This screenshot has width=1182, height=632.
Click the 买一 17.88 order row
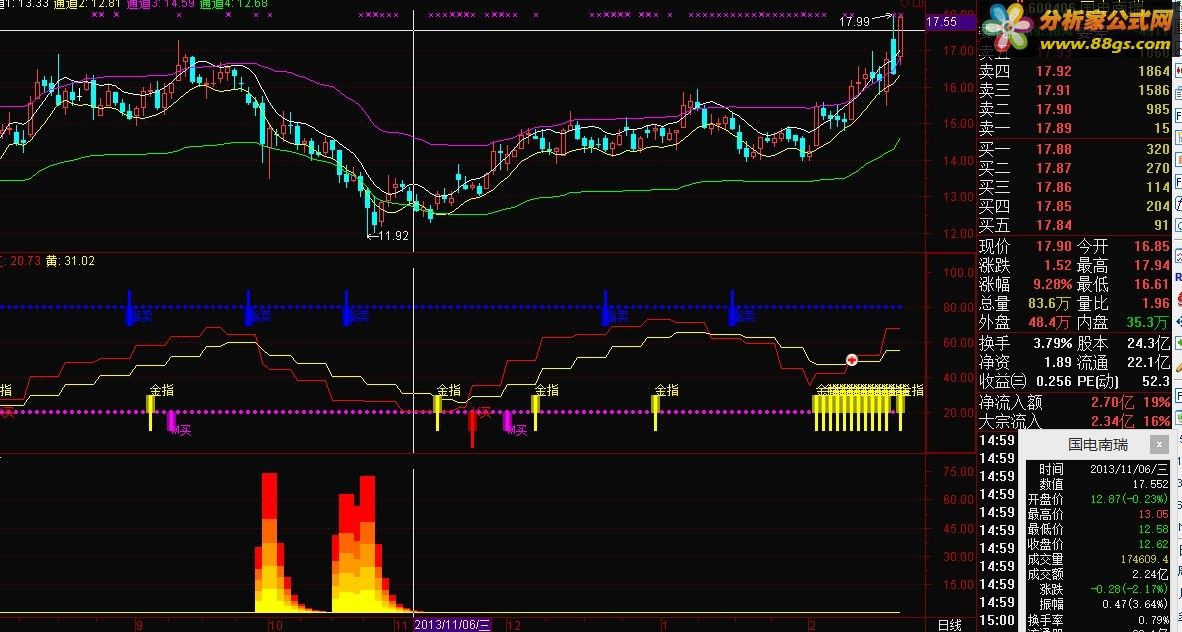pyautogui.click(x=1074, y=149)
